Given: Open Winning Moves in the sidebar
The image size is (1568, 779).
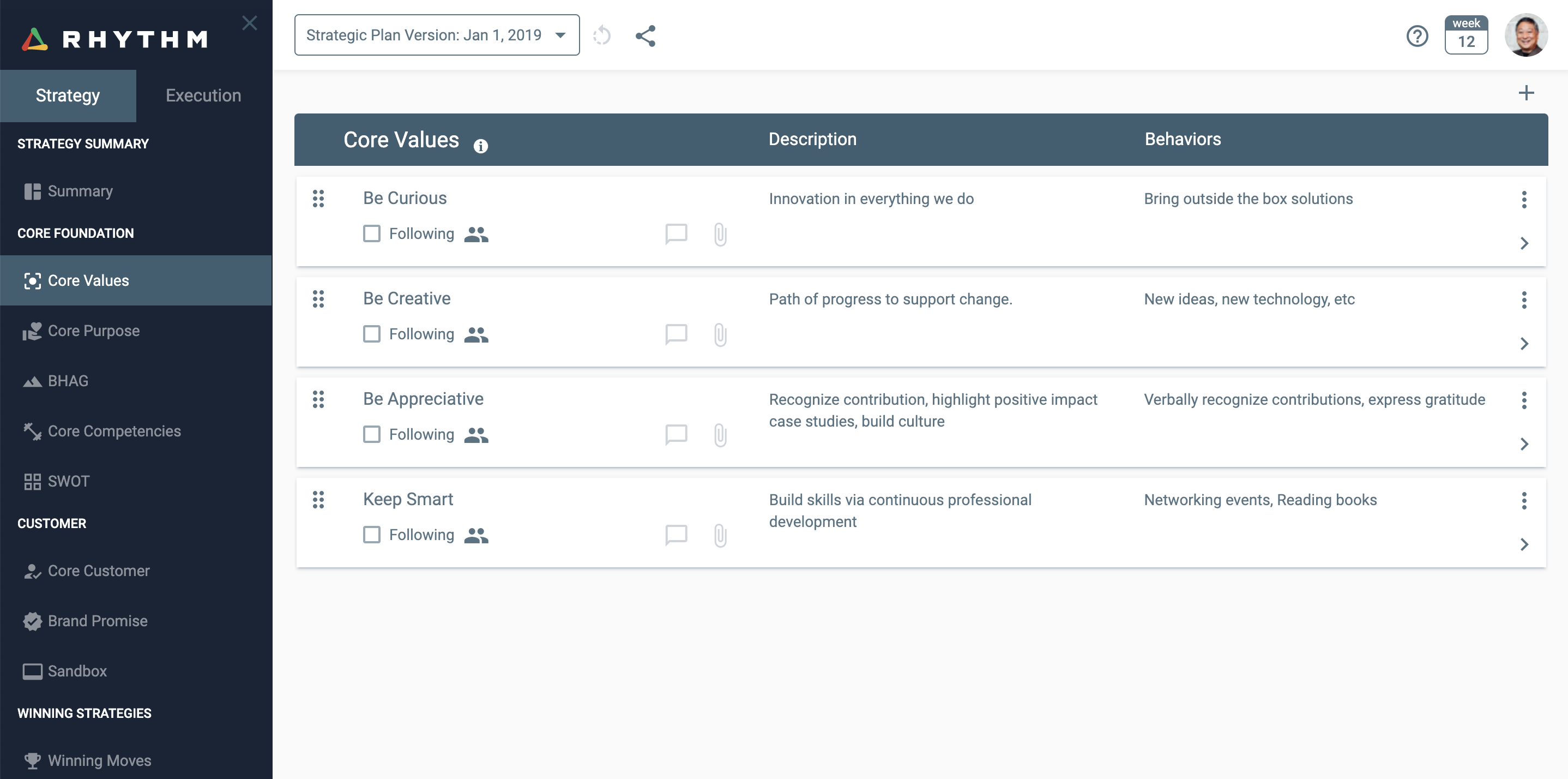Looking at the screenshot, I should click(136, 761).
